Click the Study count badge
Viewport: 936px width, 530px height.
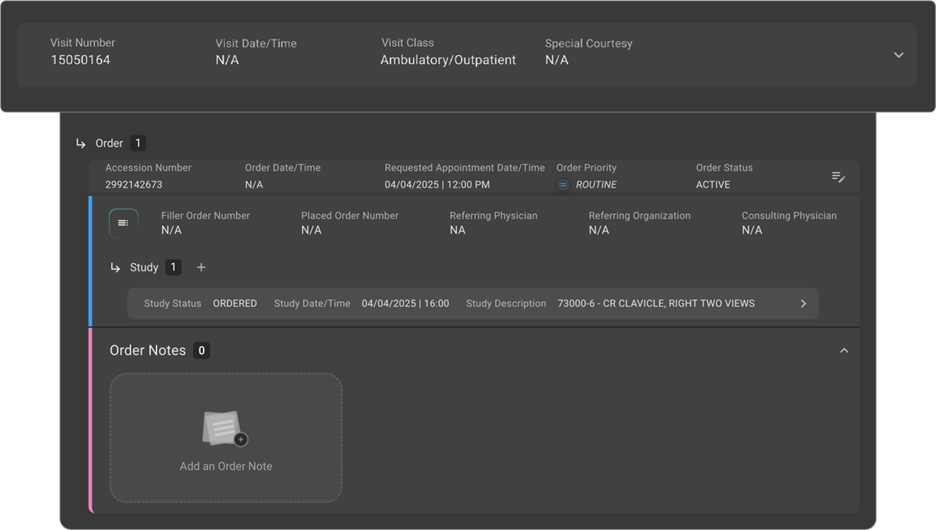pyautogui.click(x=174, y=267)
